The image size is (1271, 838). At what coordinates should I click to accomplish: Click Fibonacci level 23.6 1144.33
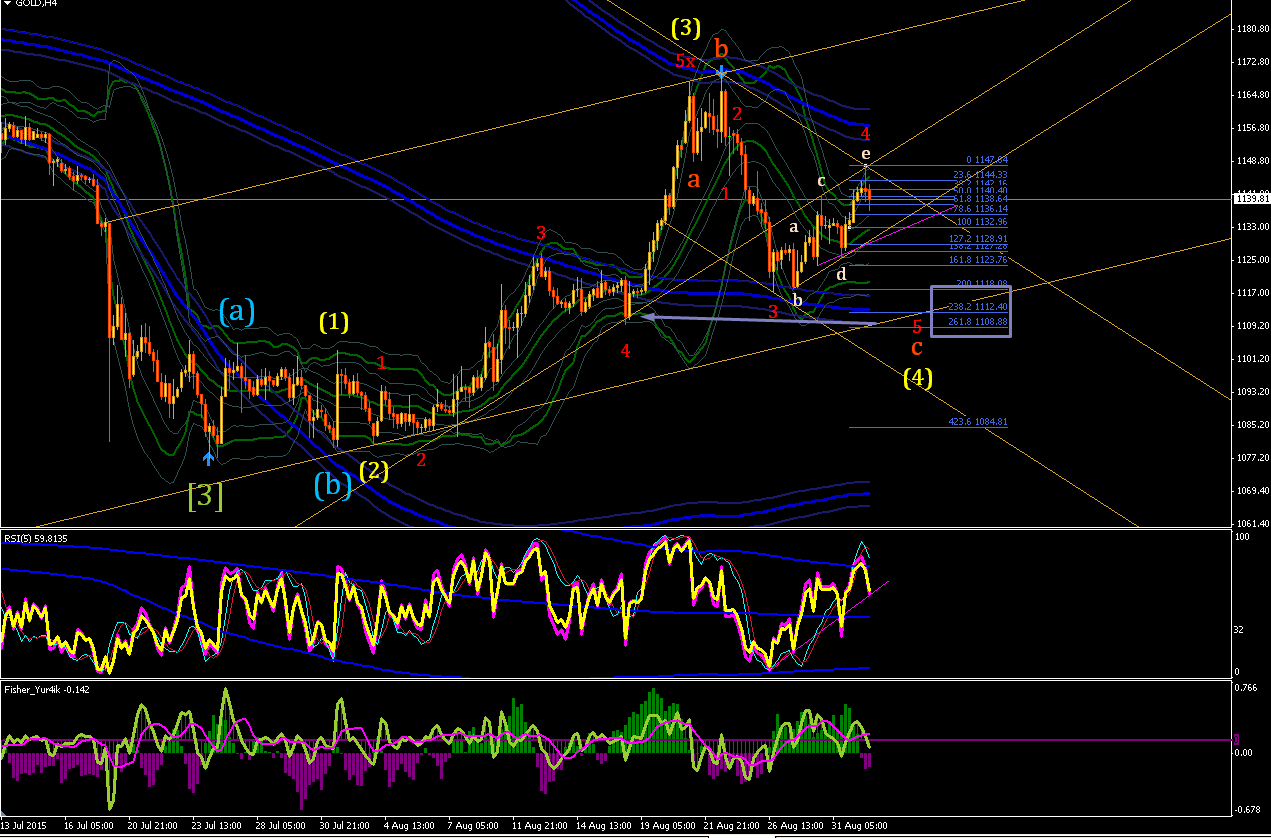click(980, 175)
